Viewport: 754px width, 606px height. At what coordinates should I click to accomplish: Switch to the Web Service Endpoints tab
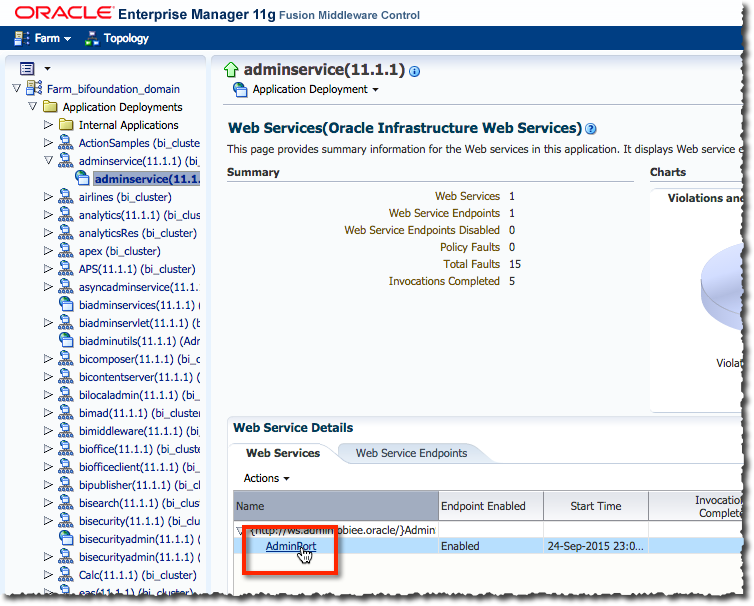point(411,453)
